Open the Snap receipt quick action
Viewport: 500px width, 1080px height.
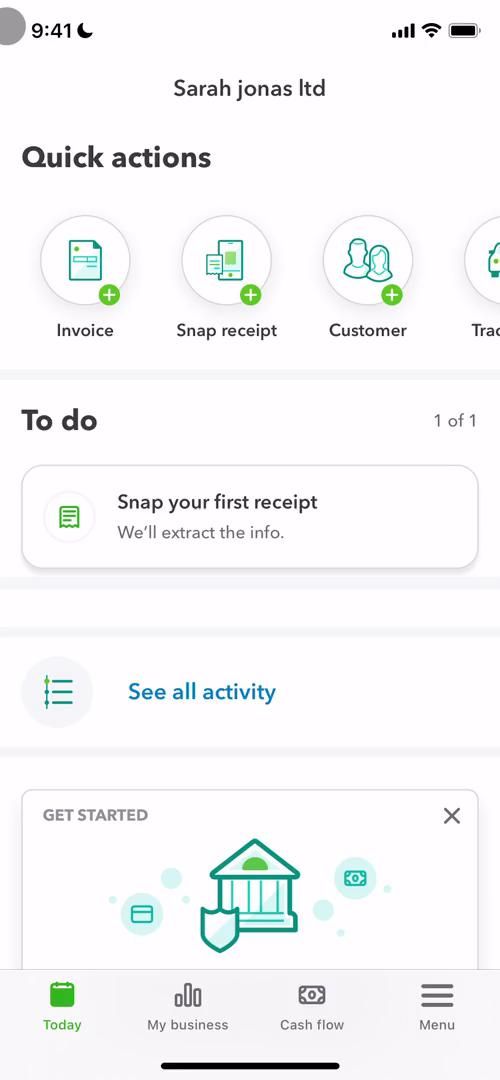tap(227, 260)
